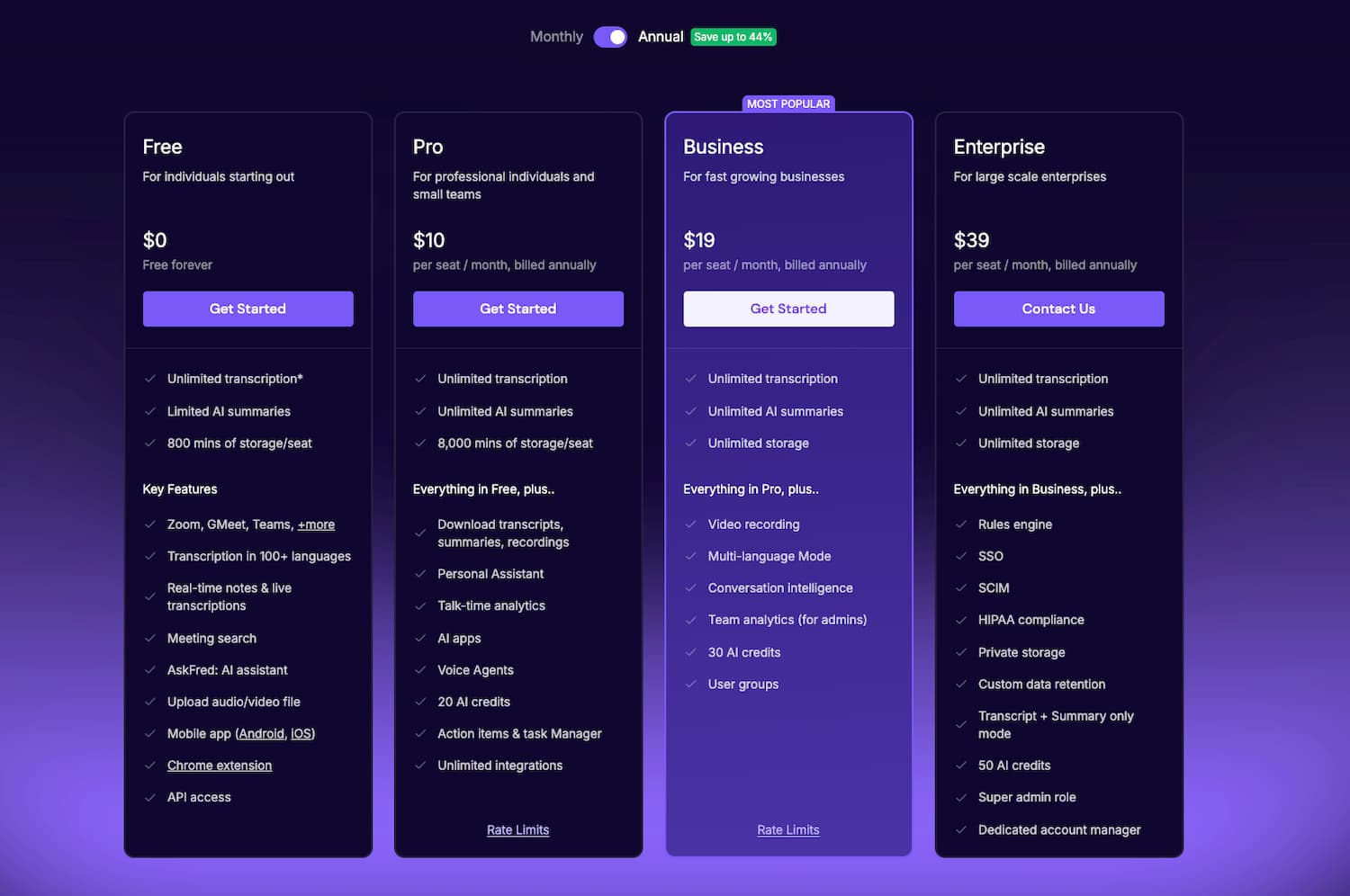Open the Android mobile app link

click(x=262, y=733)
